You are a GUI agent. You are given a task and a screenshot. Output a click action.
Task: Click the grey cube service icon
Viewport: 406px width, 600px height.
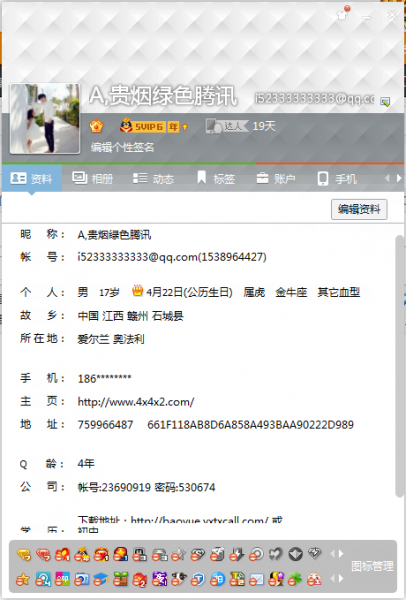pos(218,554)
